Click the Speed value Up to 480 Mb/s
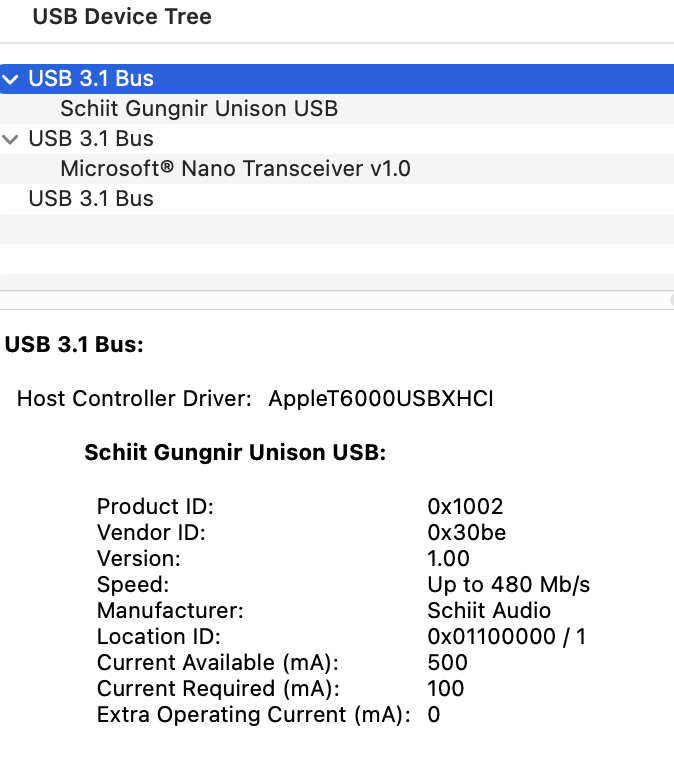This screenshot has height=784, width=674. click(508, 584)
